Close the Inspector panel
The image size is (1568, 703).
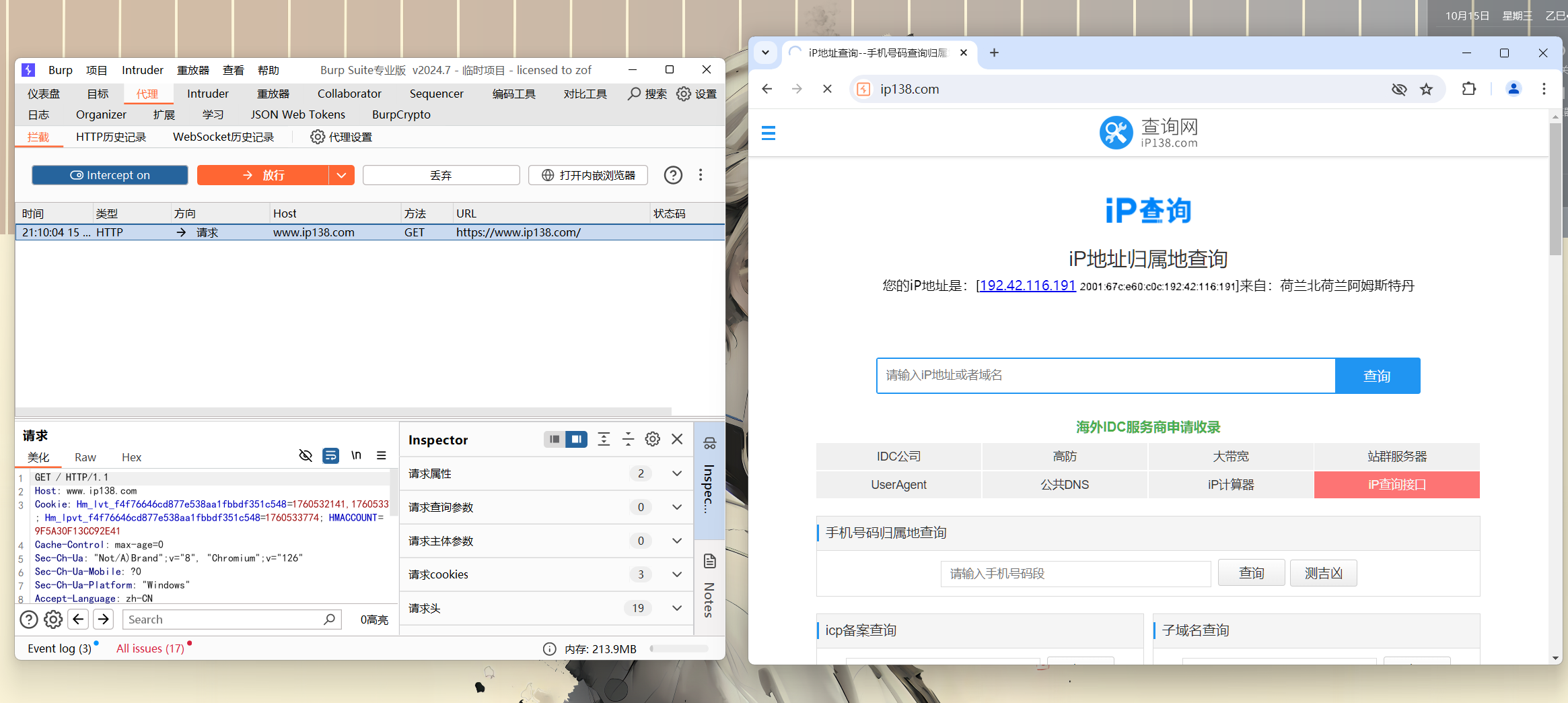677,440
